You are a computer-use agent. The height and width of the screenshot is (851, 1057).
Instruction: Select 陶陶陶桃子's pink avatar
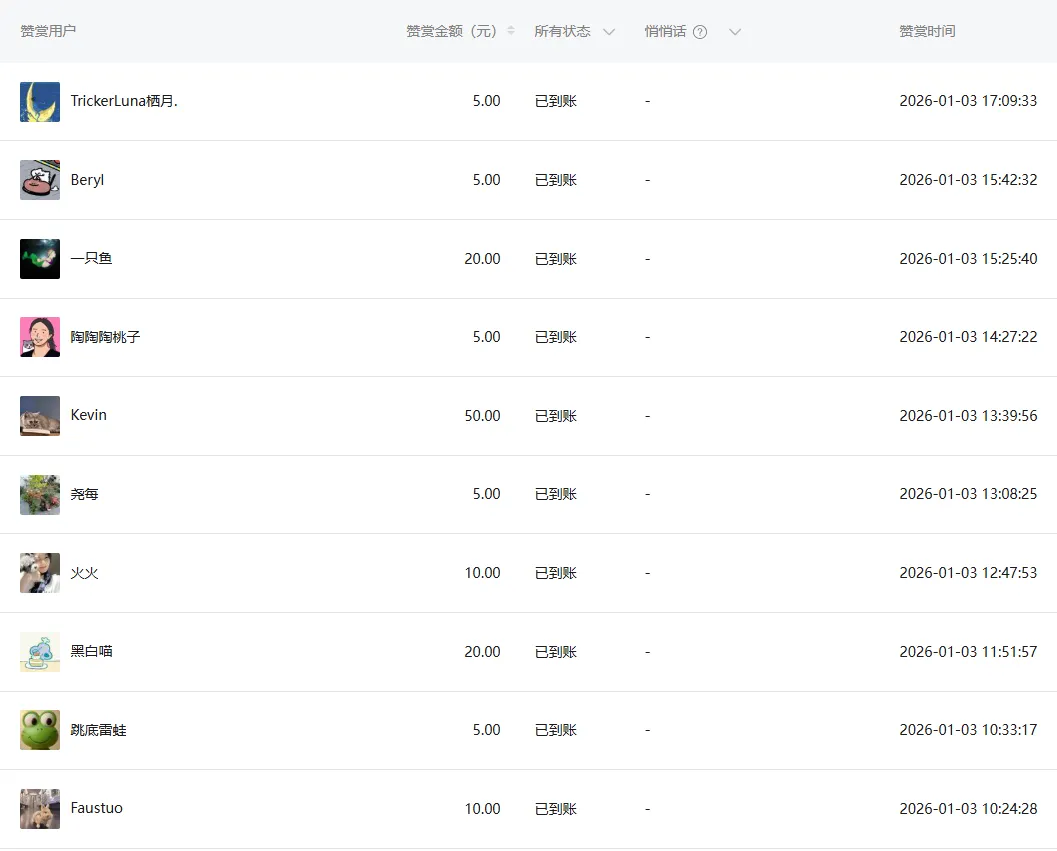(40, 337)
